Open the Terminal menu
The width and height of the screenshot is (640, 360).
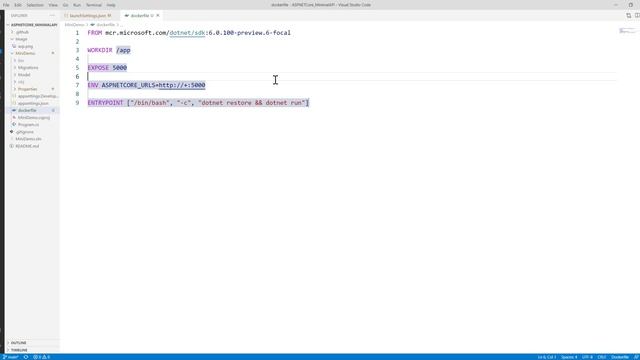point(94,5)
